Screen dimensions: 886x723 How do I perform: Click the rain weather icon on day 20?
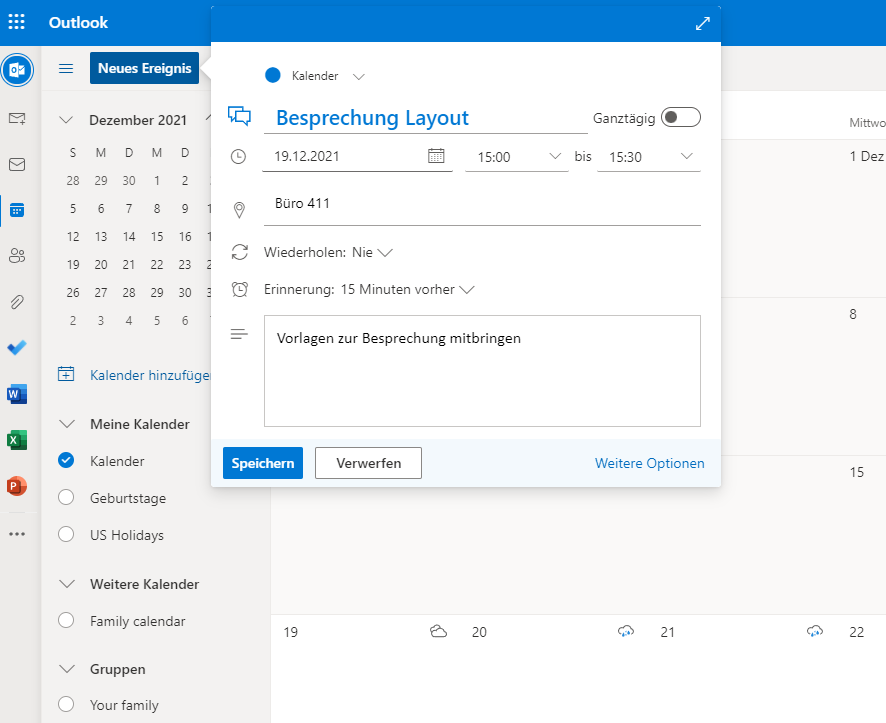click(626, 631)
